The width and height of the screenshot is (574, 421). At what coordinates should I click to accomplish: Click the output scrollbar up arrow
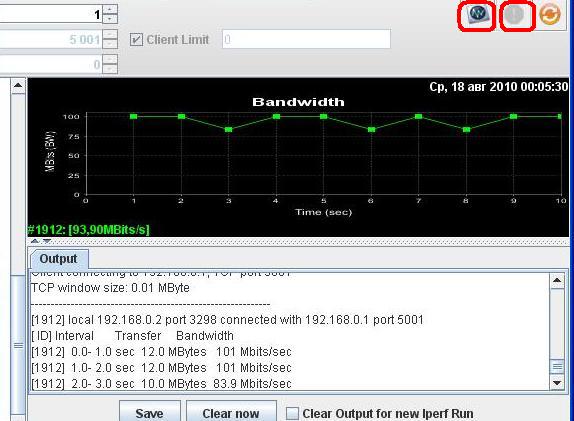557,281
